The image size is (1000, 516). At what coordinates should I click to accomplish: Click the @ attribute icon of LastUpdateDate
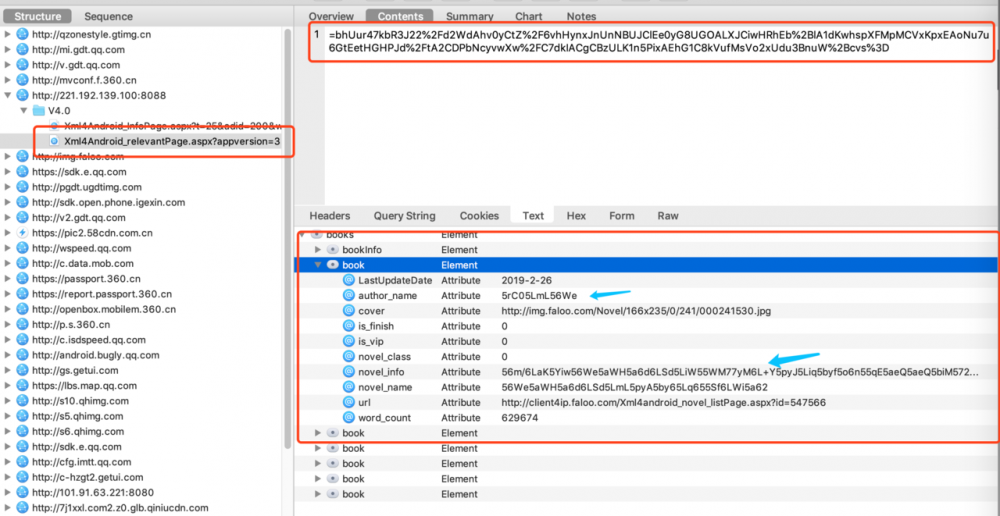tap(348, 280)
